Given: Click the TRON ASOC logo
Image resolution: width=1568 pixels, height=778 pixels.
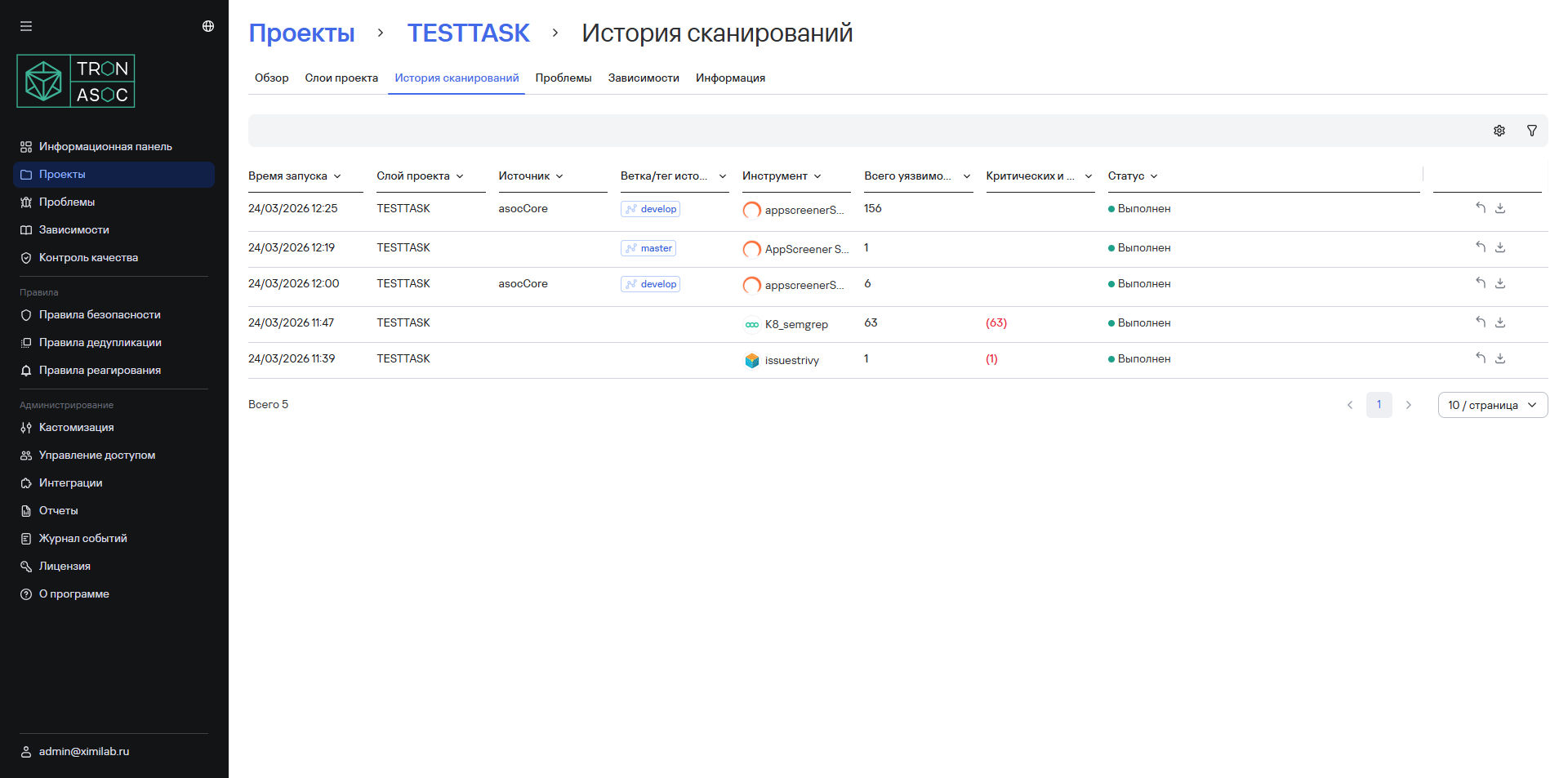Looking at the screenshot, I should 75,80.
